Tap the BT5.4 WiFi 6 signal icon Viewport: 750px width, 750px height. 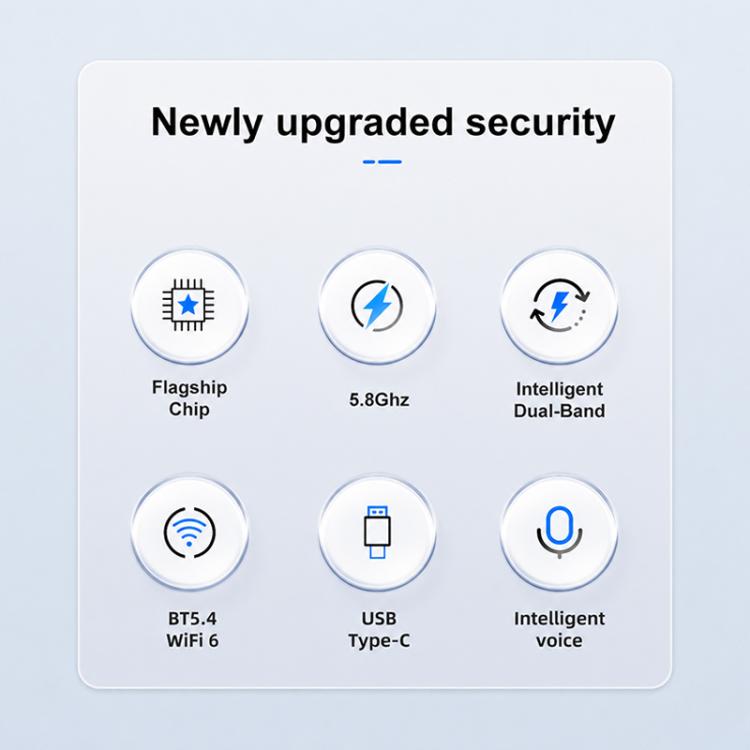click(x=189, y=532)
